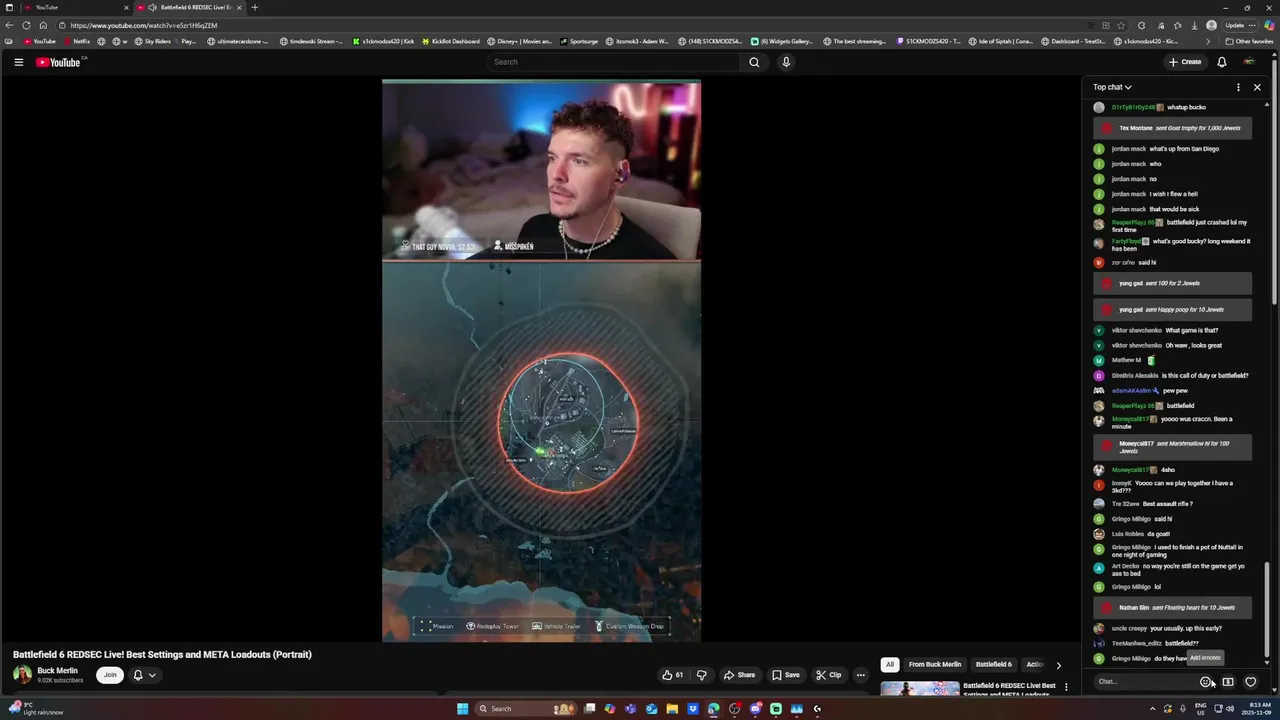This screenshot has width=1280, height=720.
Task: Open the account avatar menu in YouTube header
Action: point(1248,62)
